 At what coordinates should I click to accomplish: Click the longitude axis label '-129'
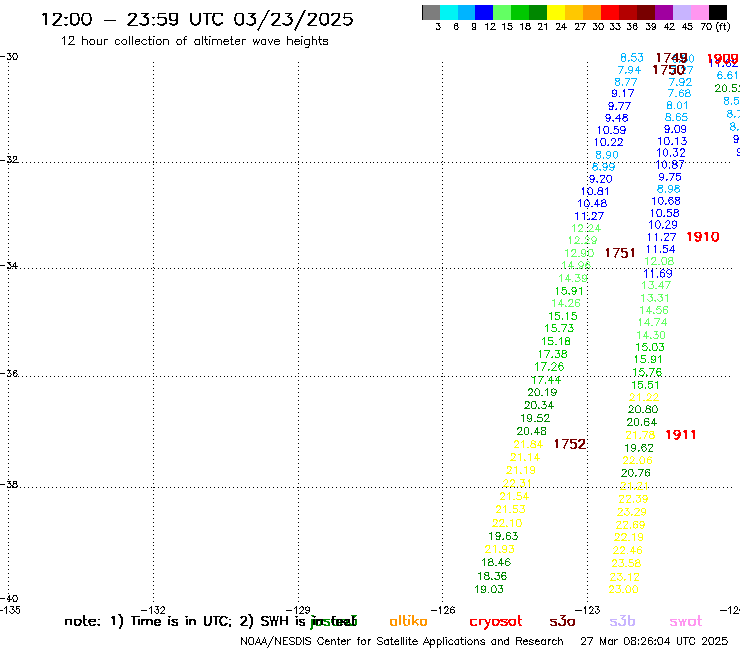pyautogui.click(x=298, y=610)
